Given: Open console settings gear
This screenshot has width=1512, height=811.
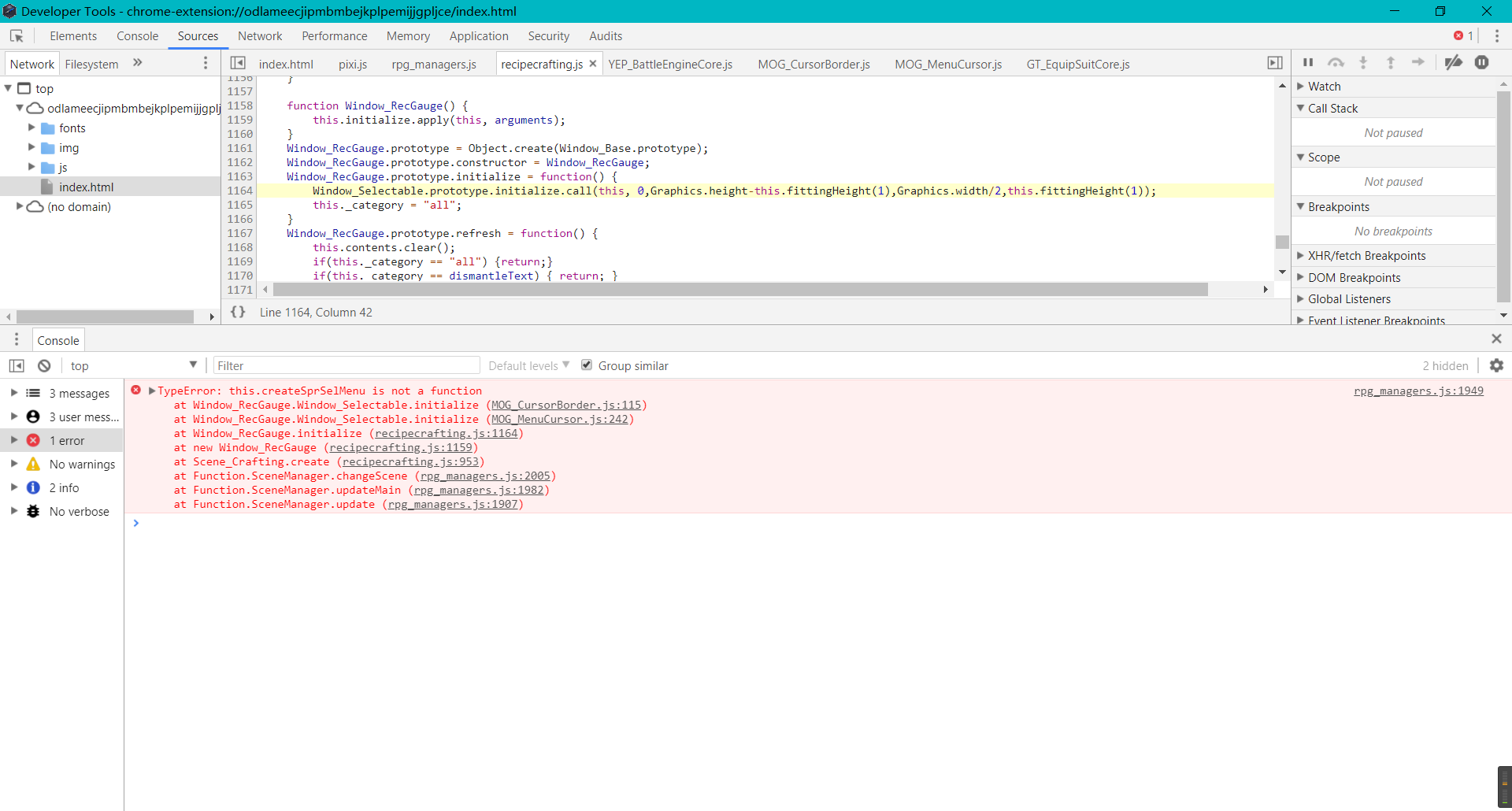Looking at the screenshot, I should click(x=1496, y=365).
